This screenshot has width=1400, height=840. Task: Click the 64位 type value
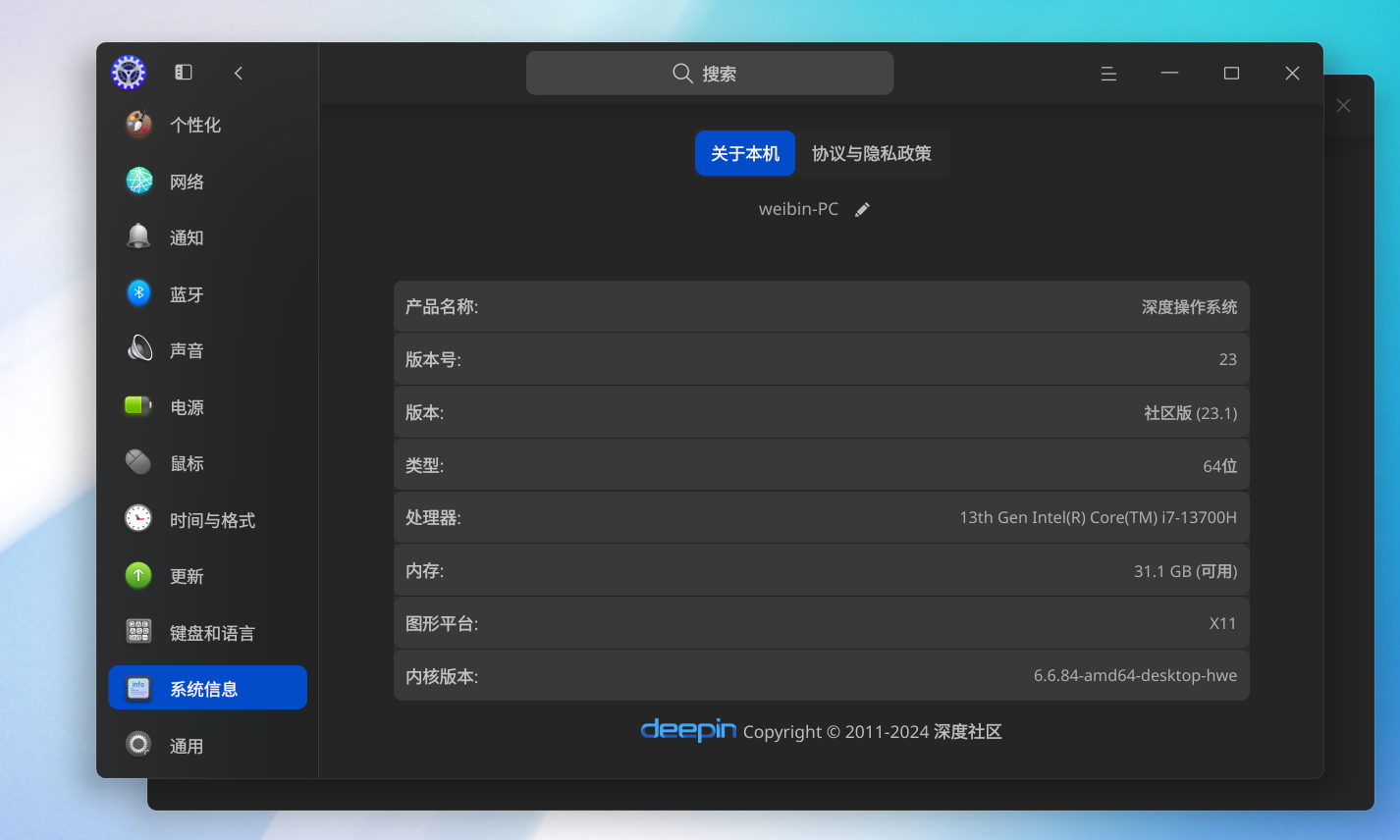click(x=1219, y=466)
